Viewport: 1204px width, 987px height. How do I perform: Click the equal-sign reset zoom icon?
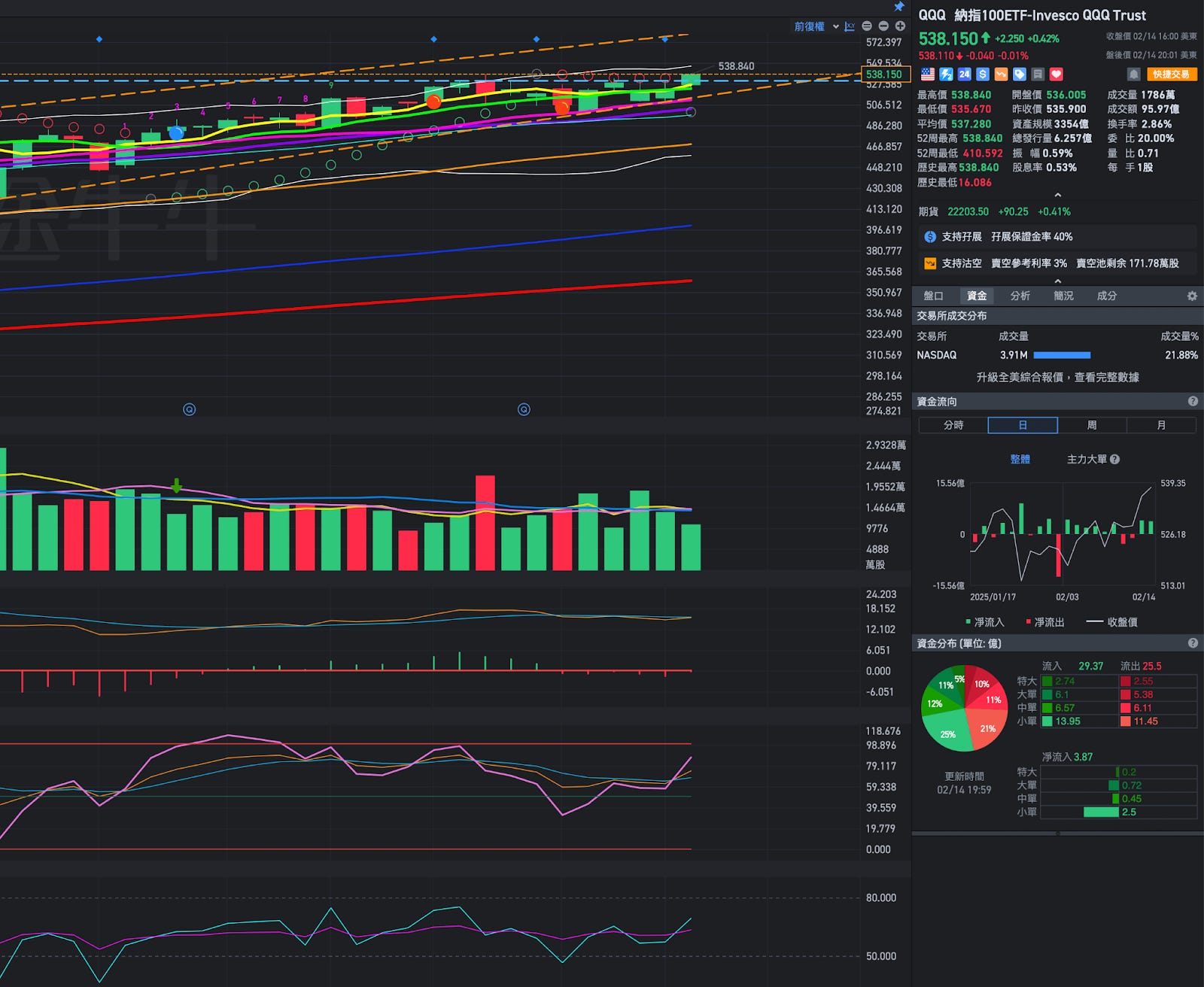point(867,26)
